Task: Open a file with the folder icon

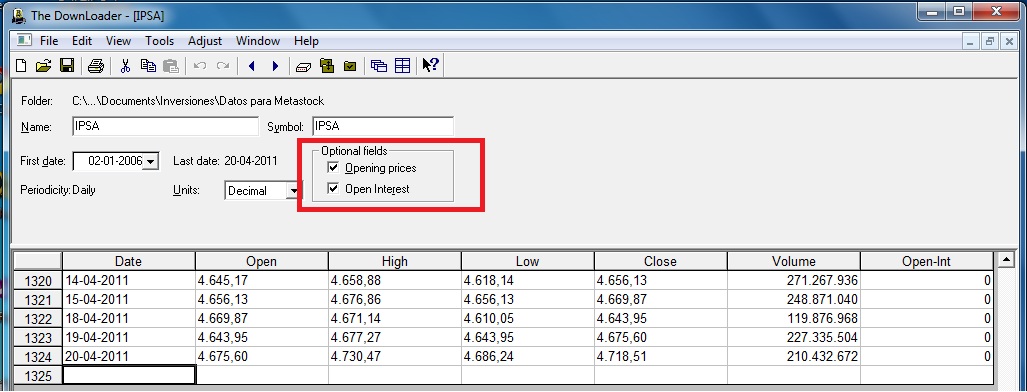Action: click(x=43, y=66)
